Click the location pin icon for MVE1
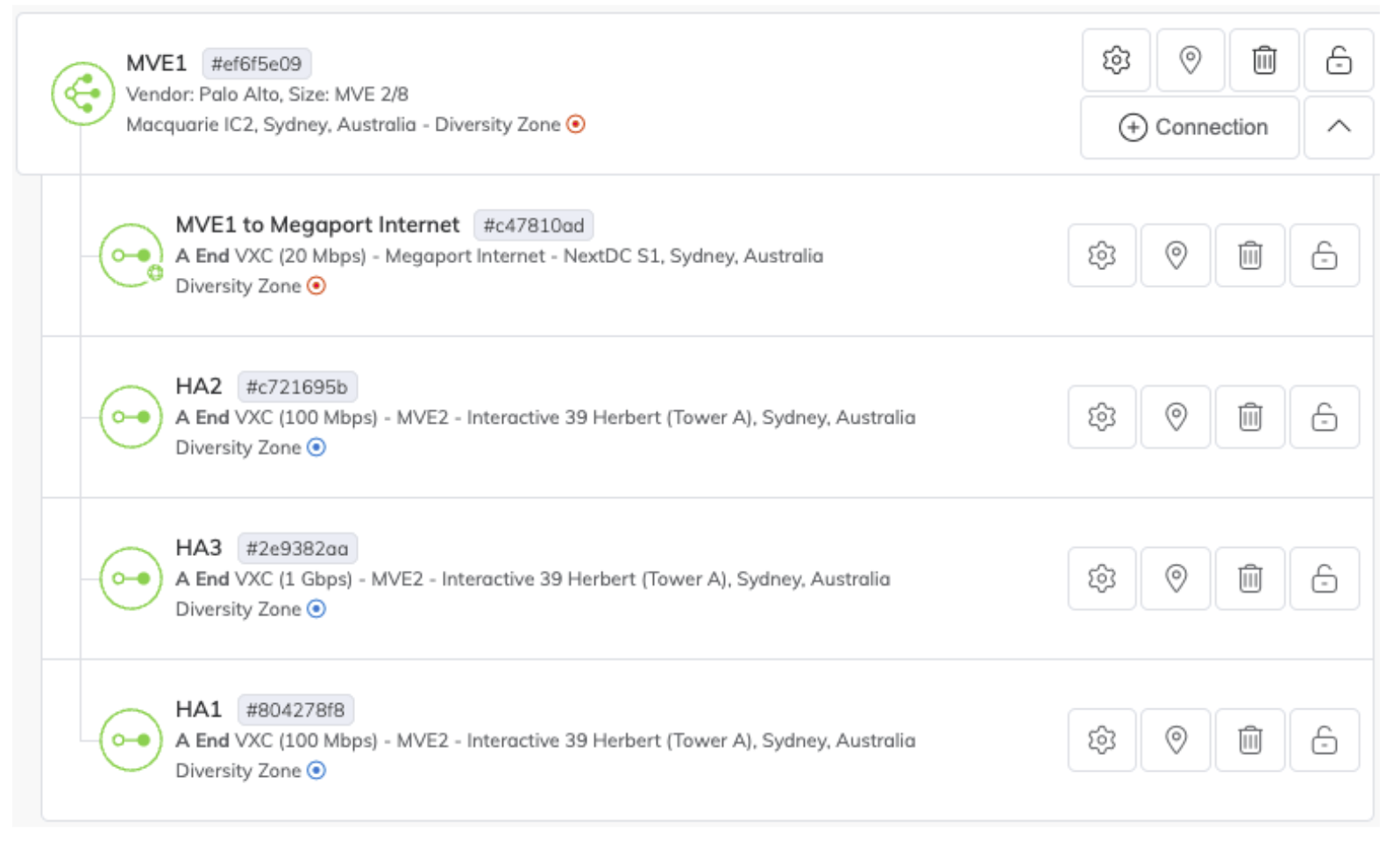This screenshot has height=847, width=1400. click(x=1190, y=60)
